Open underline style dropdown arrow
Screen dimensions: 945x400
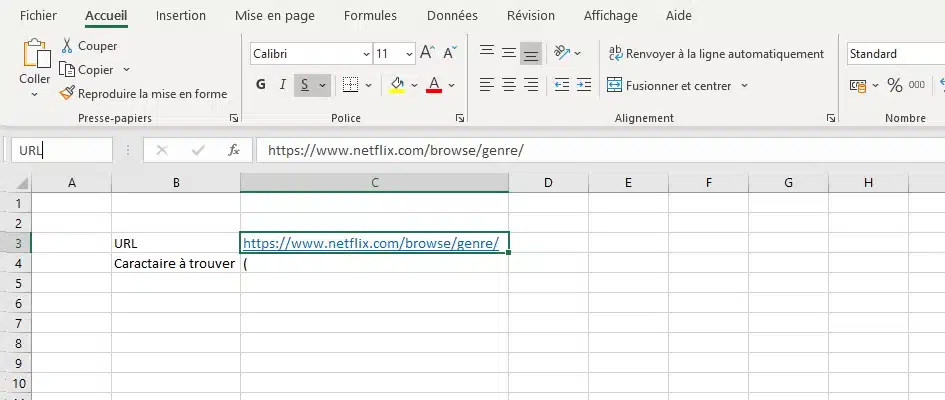coord(322,86)
